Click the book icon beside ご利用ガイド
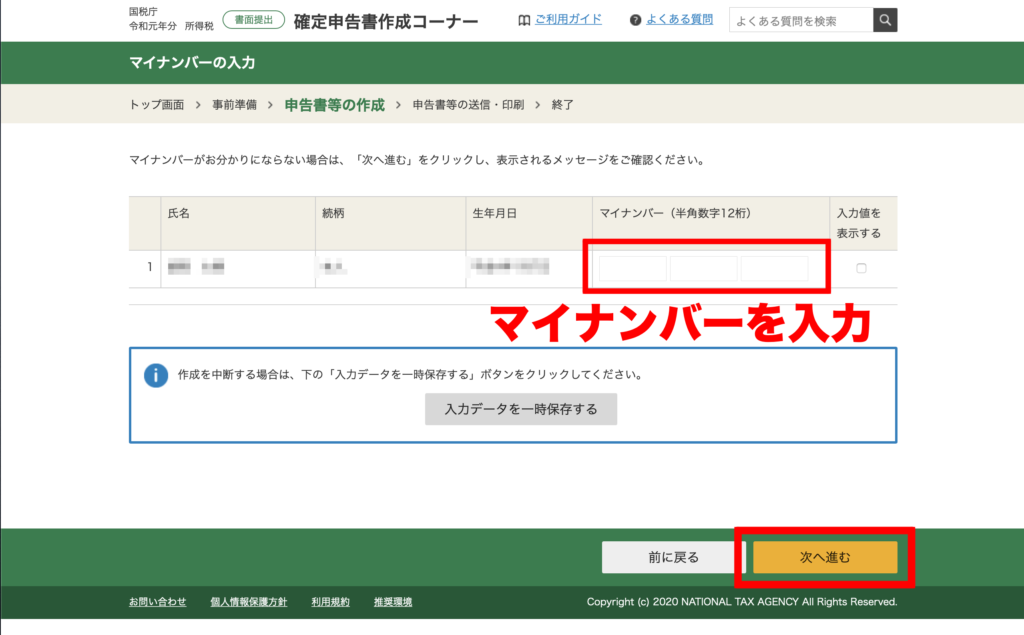 524,20
